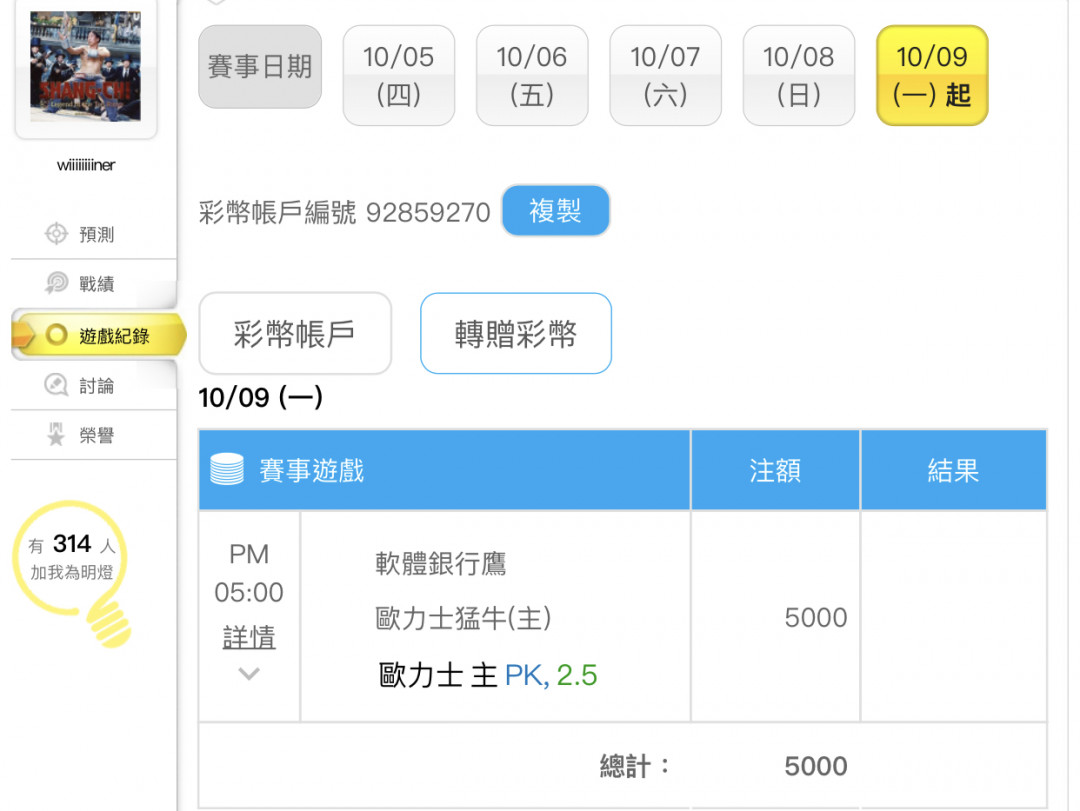Expand the chevron under 詳情
This screenshot has width=1080, height=811.
(248, 674)
